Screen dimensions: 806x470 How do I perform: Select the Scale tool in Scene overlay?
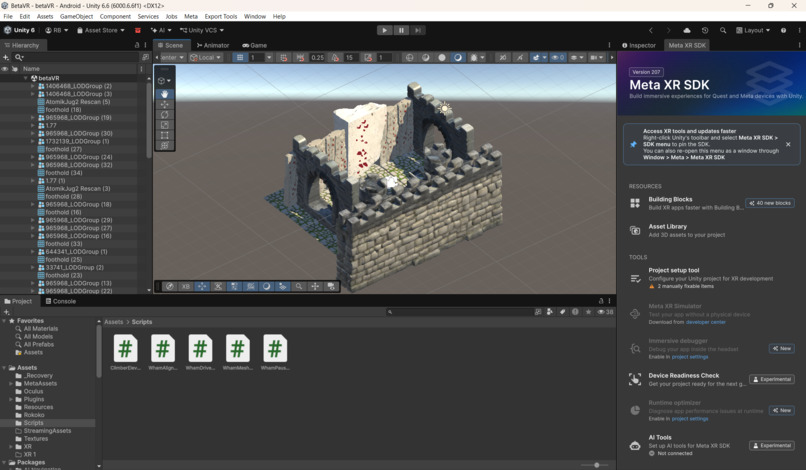coord(164,125)
